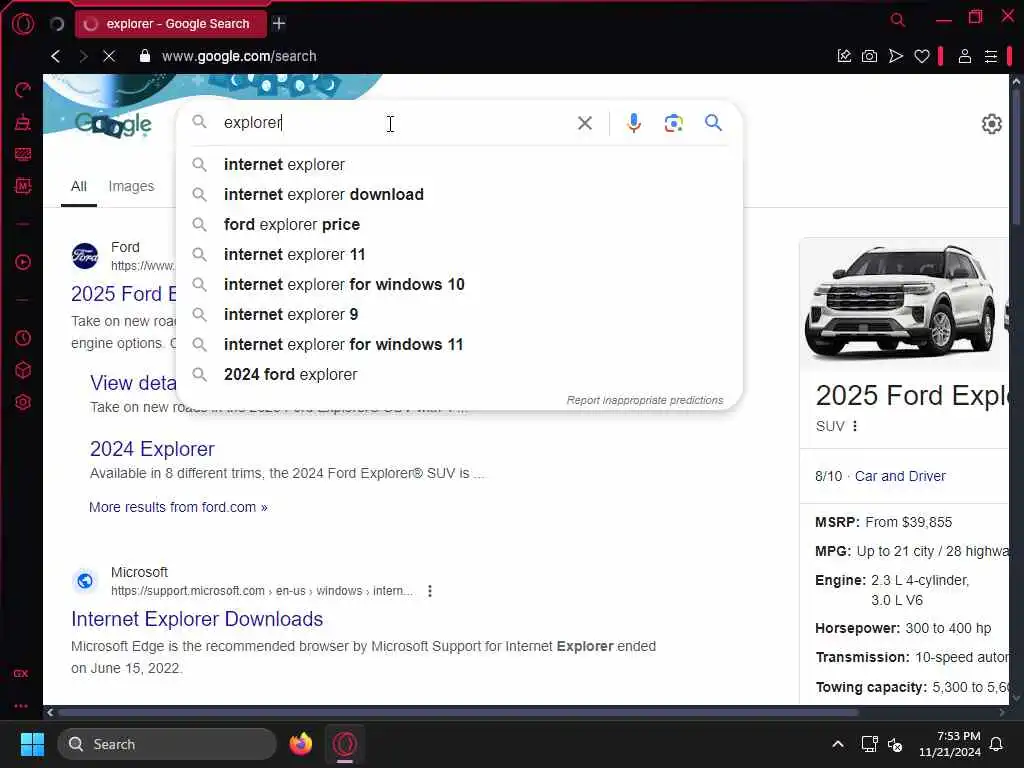Open new tab with plus button

point(279,24)
